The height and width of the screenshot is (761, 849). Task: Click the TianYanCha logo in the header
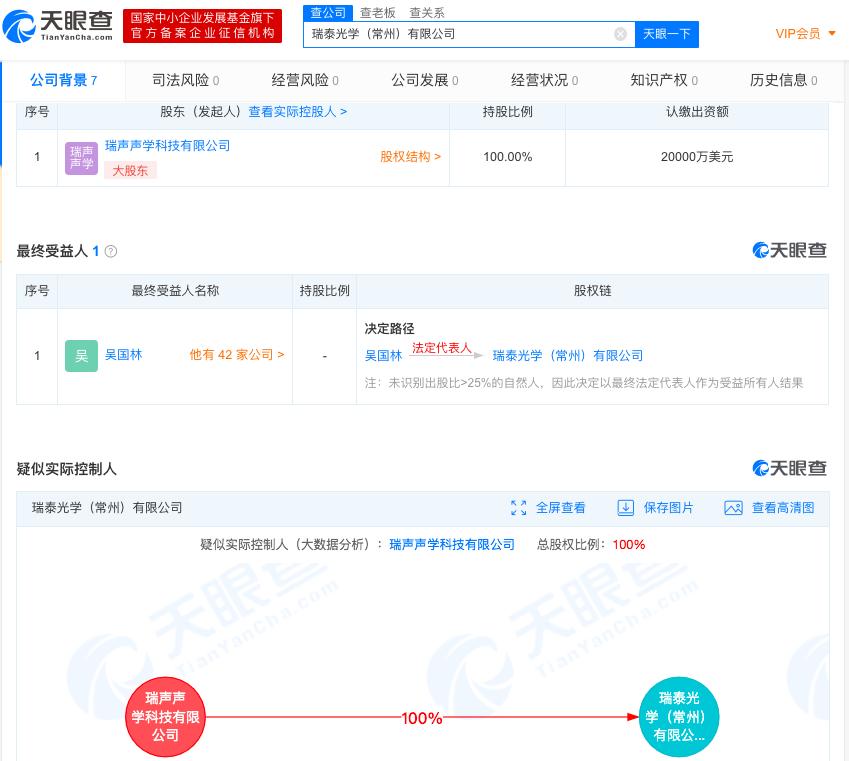[x=57, y=25]
